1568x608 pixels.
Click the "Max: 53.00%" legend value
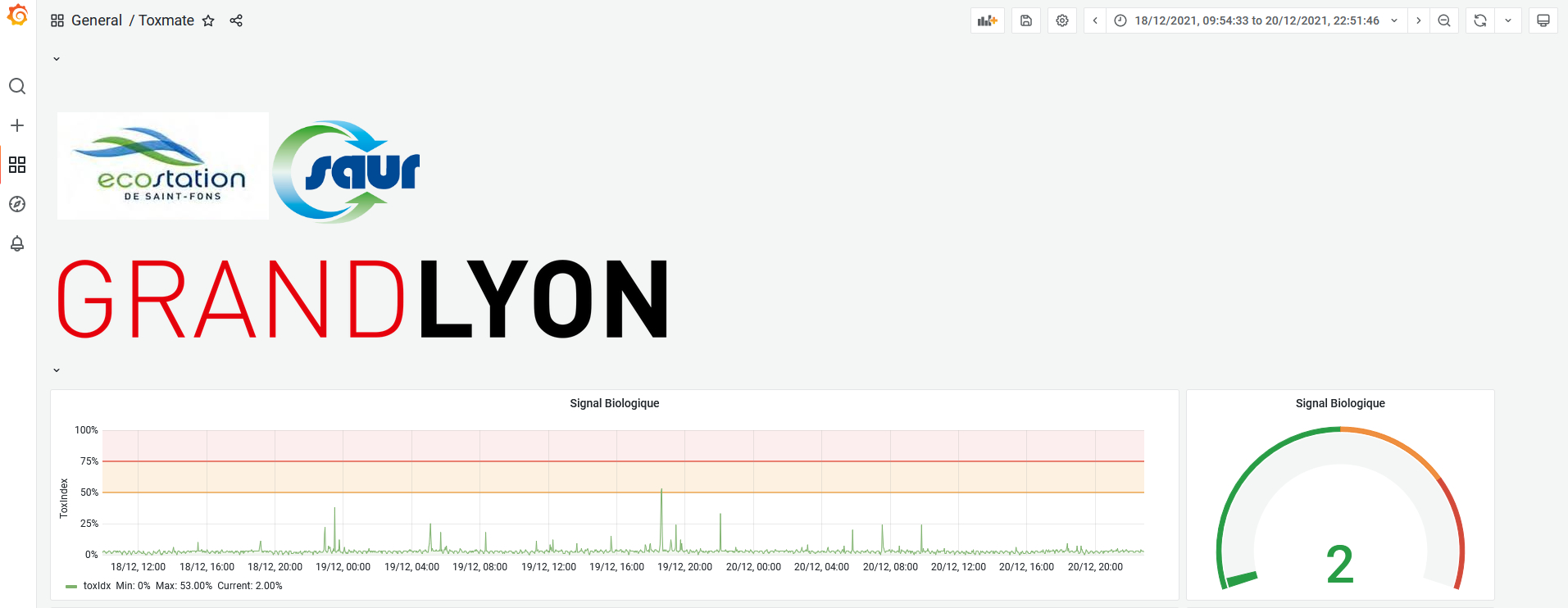coord(184,586)
